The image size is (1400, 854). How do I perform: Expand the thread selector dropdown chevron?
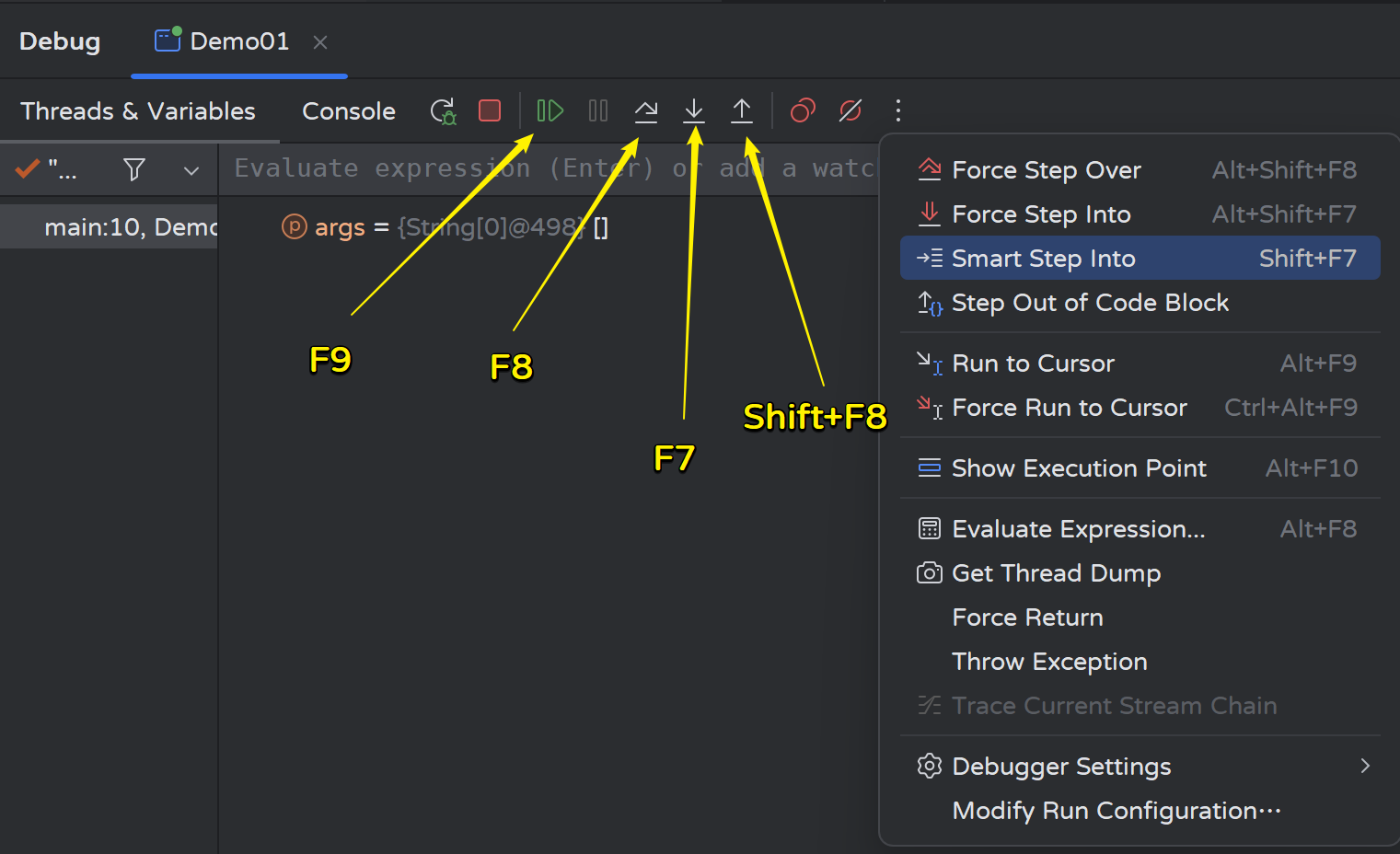[x=191, y=170]
